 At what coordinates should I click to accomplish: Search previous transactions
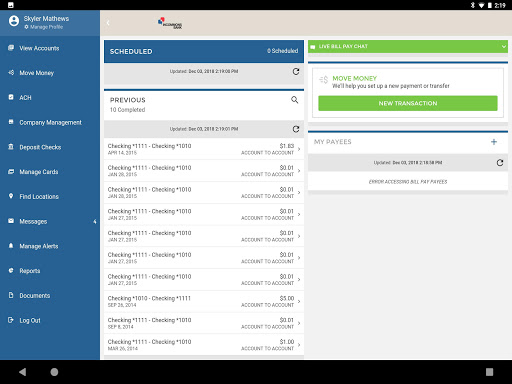295,100
